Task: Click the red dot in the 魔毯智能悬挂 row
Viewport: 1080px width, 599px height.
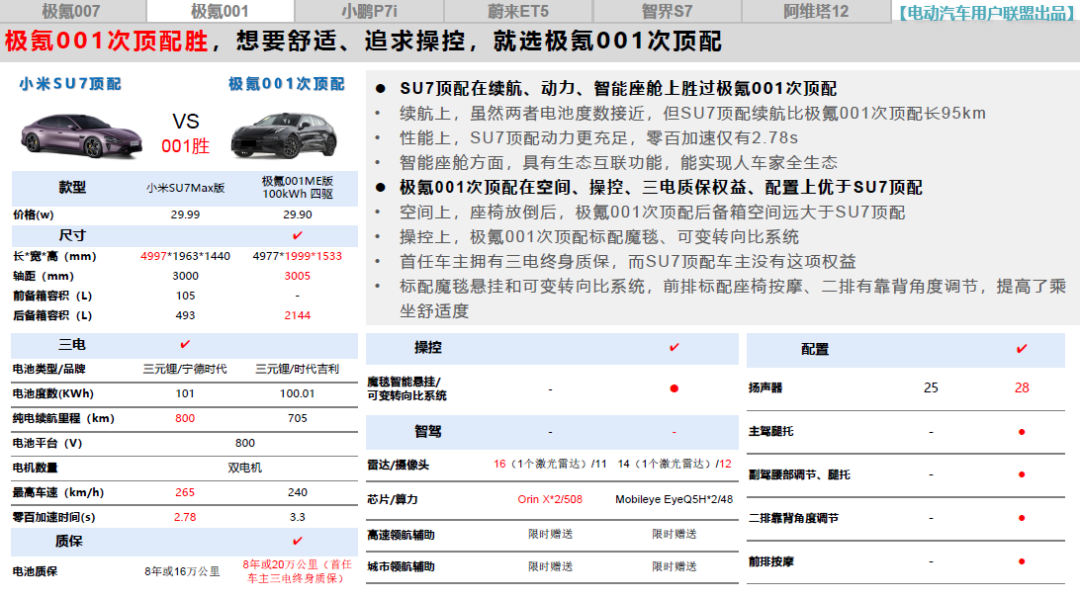Action: coord(674,388)
